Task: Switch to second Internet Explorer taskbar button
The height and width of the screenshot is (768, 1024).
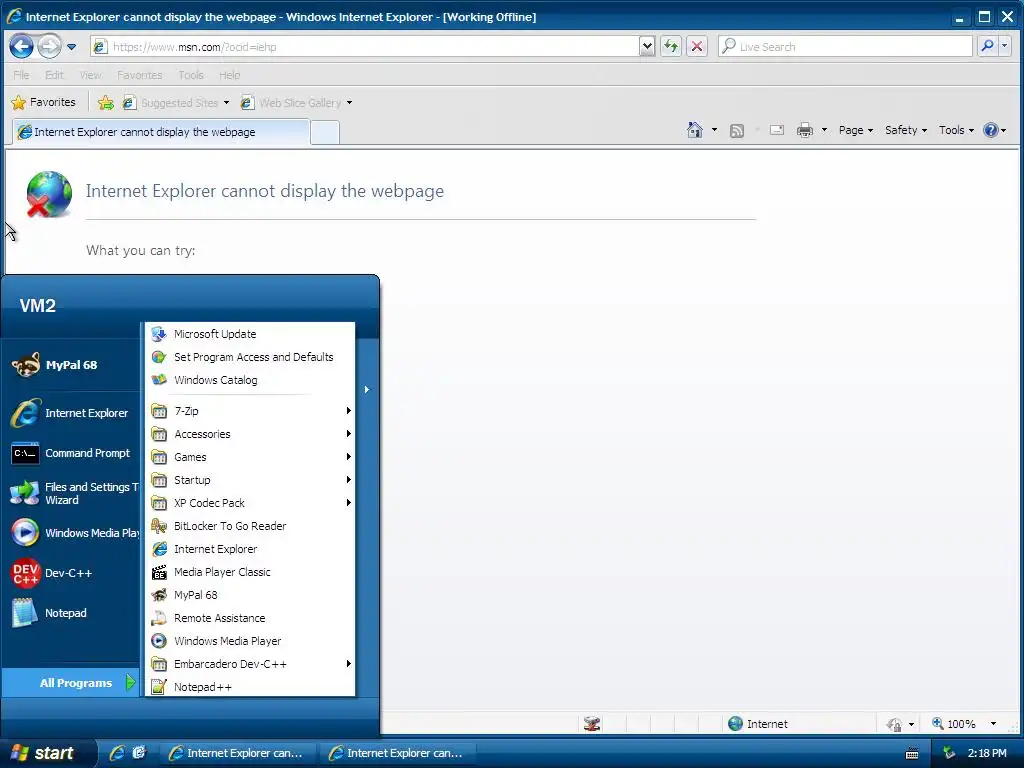Action: pyautogui.click(x=399, y=753)
